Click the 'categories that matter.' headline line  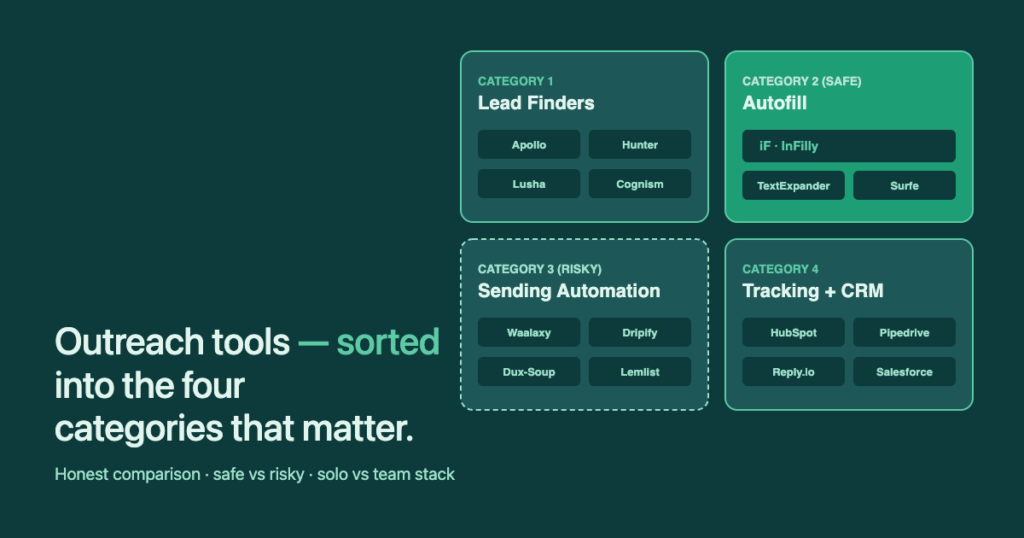pos(234,428)
